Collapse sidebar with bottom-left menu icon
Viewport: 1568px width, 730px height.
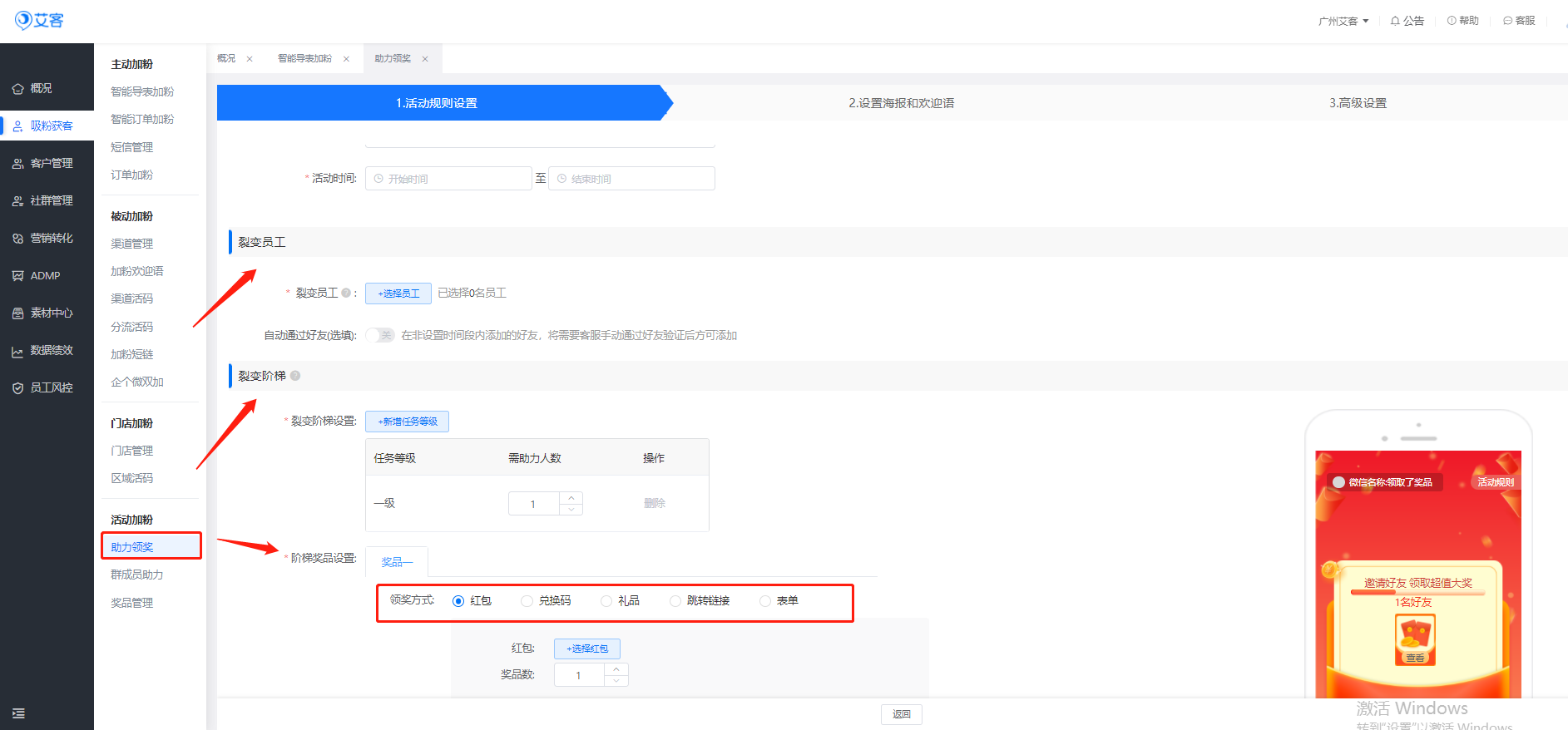[x=18, y=713]
